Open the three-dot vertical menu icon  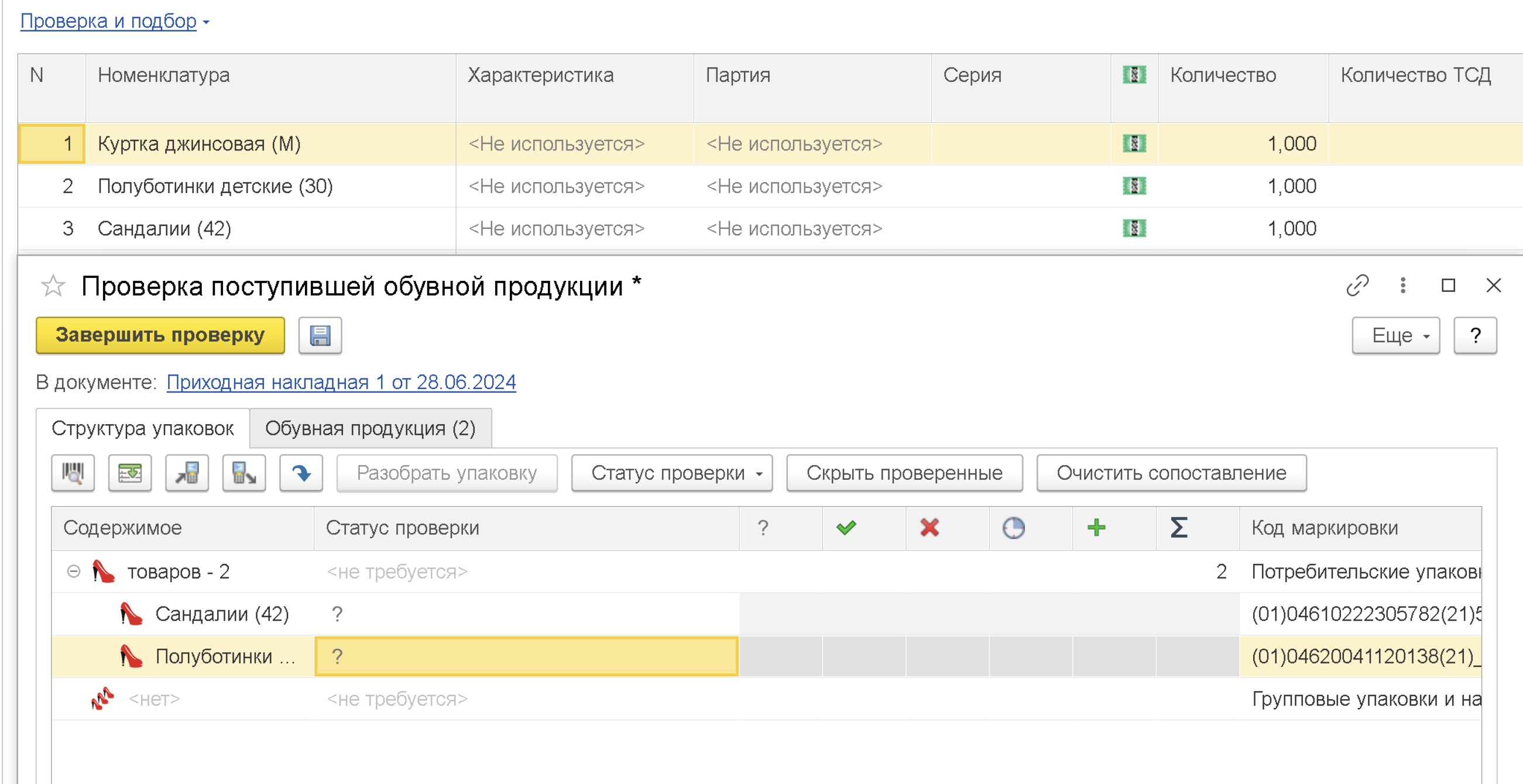pos(1403,286)
